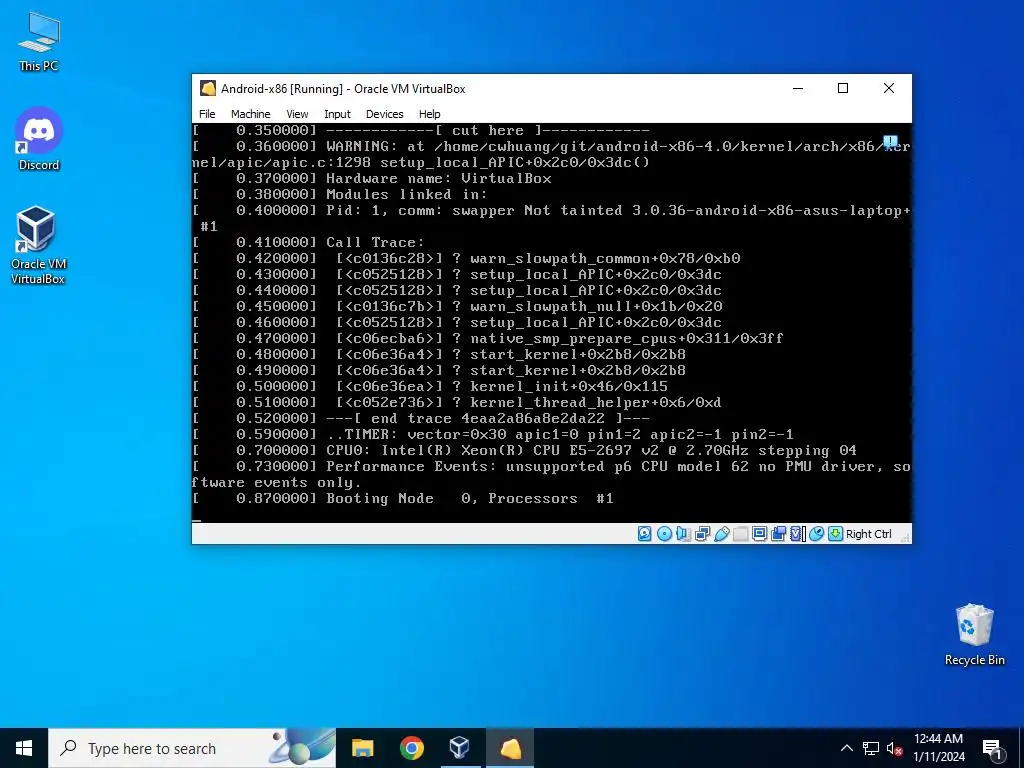The width and height of the screenshot is (1024, 768).
Task: Click the 'Hardware name: VirtualBox' console line
Action: [x=372, y=178]
